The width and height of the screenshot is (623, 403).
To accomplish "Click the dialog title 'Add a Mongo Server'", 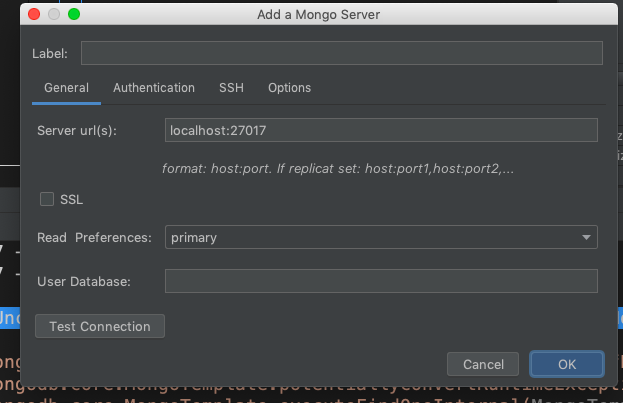I will point(319,15).
